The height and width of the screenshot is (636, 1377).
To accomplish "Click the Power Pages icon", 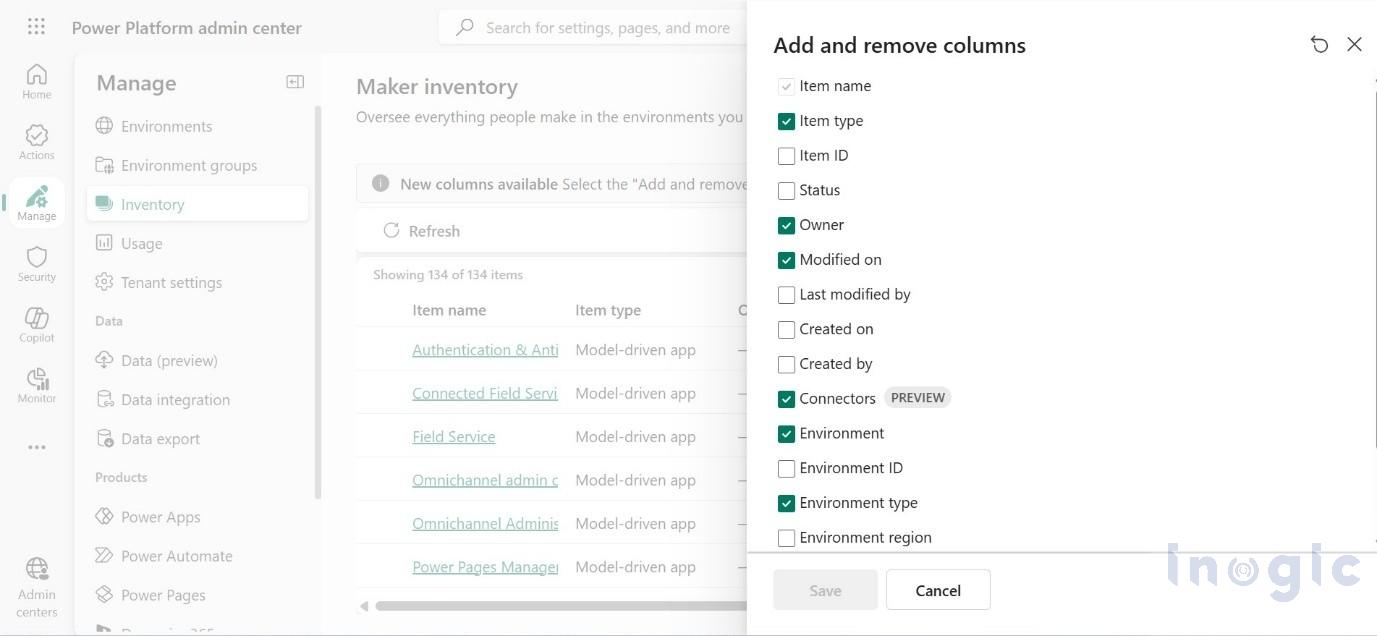I will point(104,594).
